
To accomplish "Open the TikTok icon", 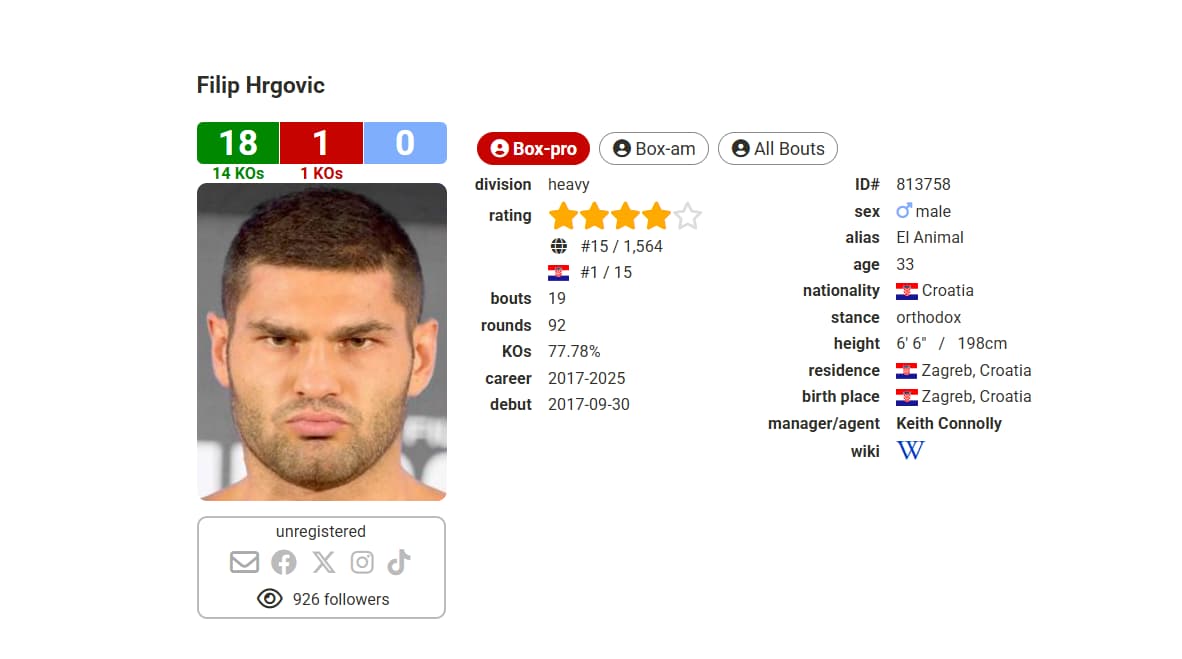I will [x=399, y=562].
